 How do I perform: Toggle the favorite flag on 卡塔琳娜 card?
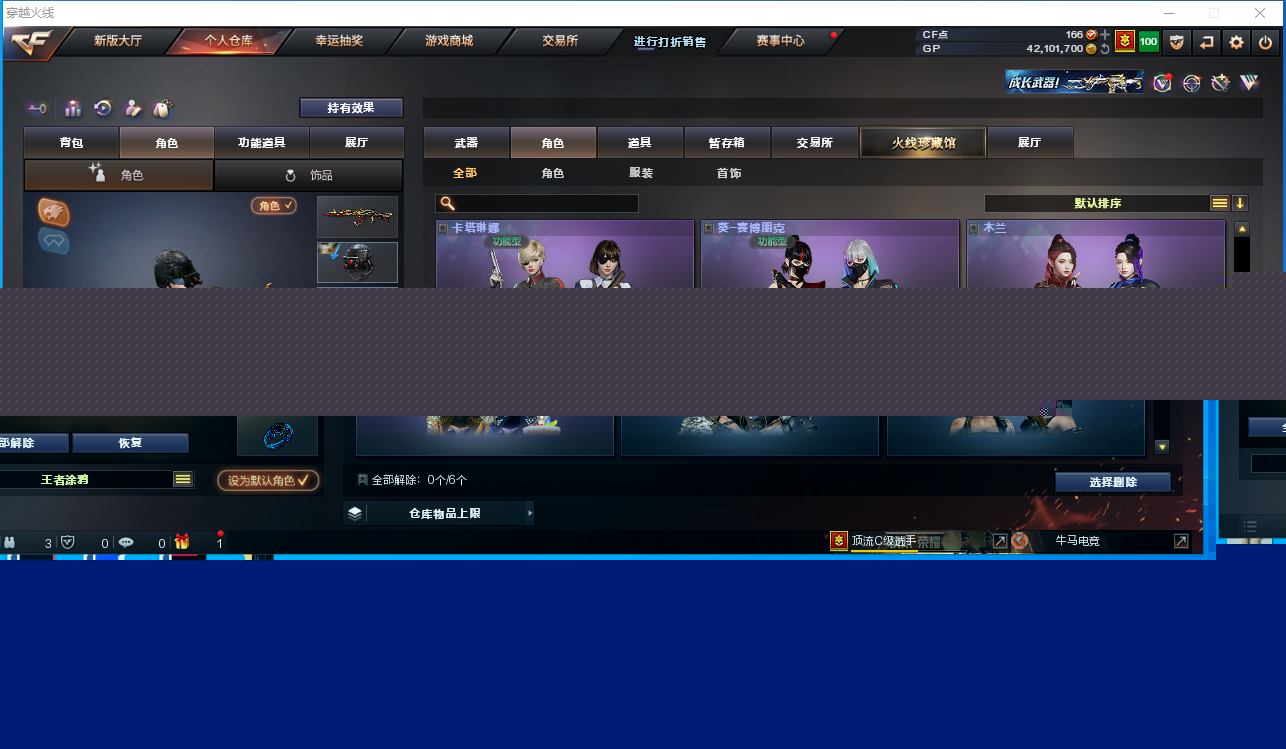[x=443, y=228]
